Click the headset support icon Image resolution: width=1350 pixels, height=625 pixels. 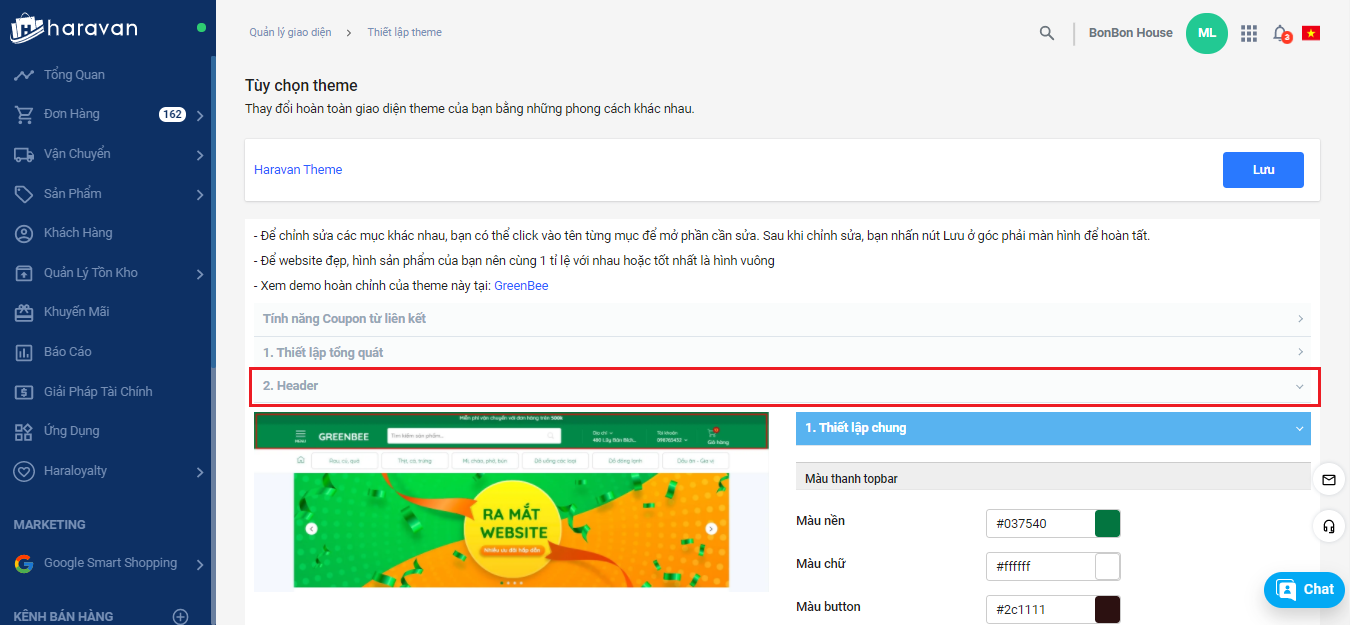(x=1329, y=526)
